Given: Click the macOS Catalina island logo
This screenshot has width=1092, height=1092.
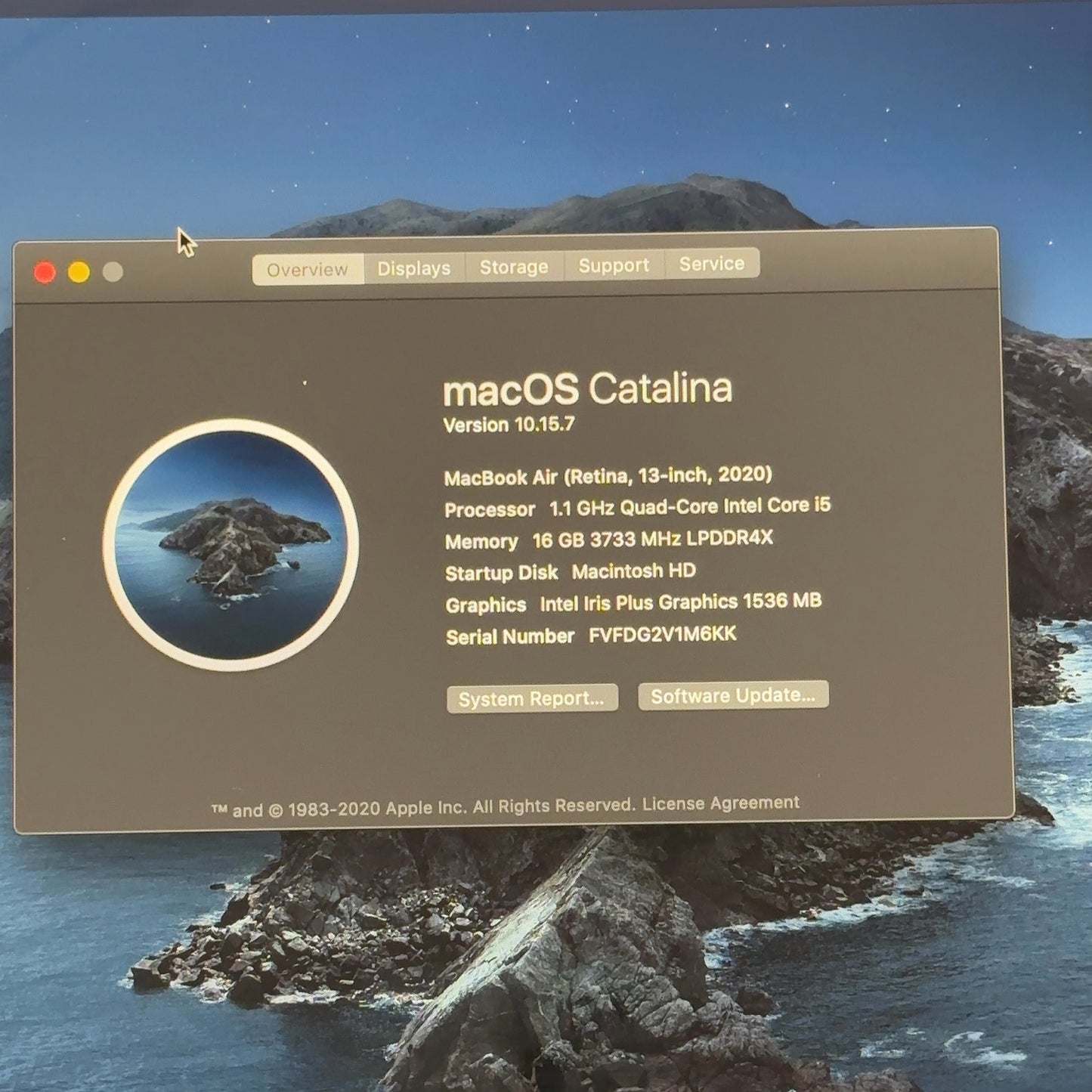Looking at the screenshot, I should [230, 545].
